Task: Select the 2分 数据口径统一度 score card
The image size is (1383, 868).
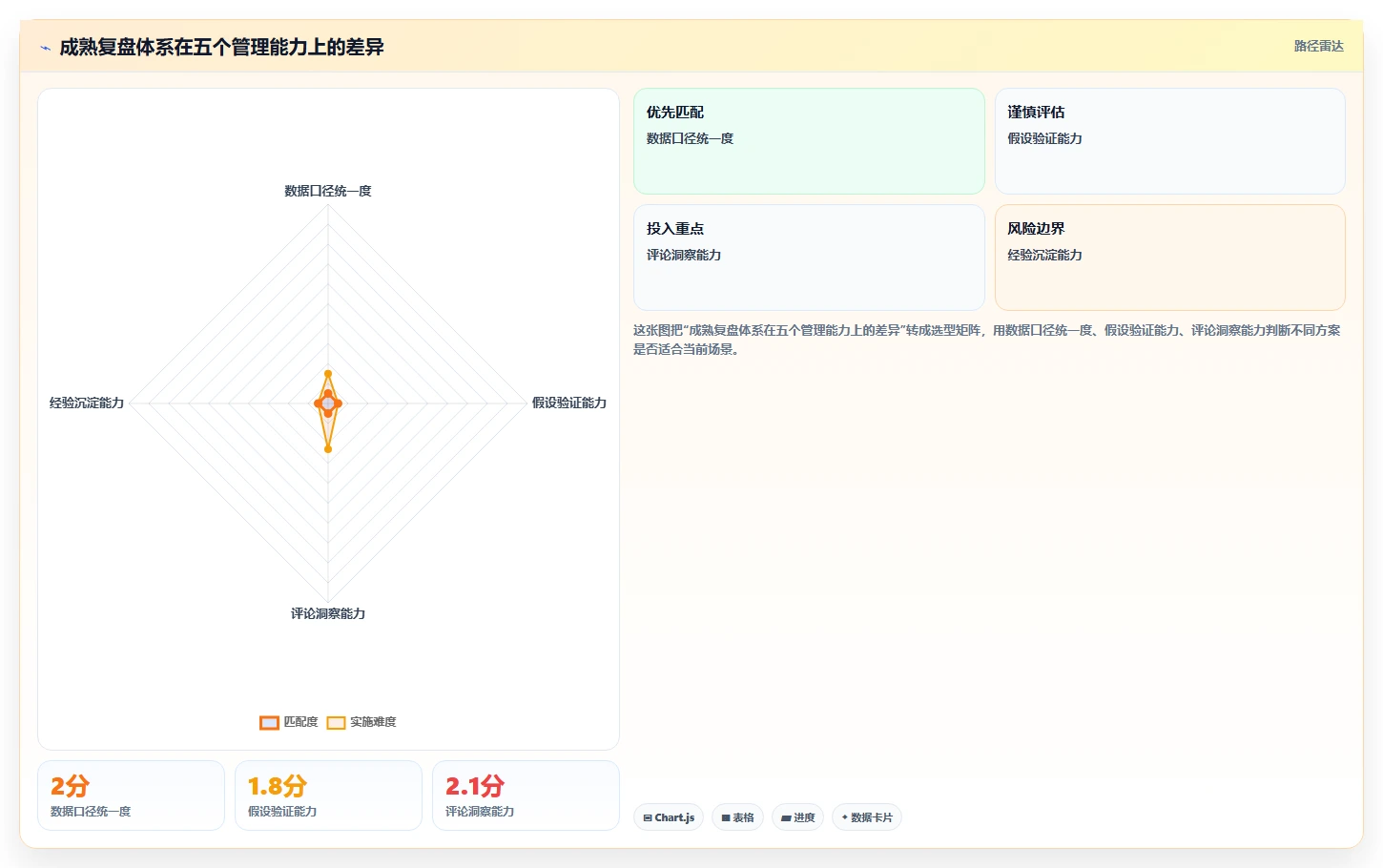Action: click(131, 796)
